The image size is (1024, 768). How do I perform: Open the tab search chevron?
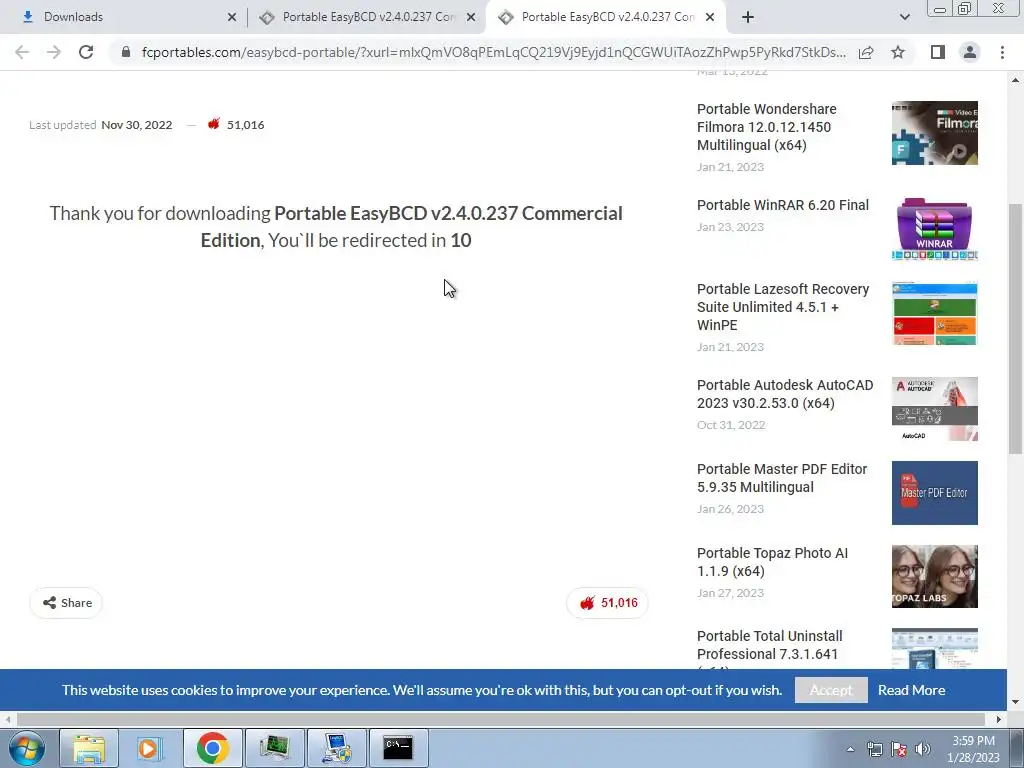pos(904,17)
